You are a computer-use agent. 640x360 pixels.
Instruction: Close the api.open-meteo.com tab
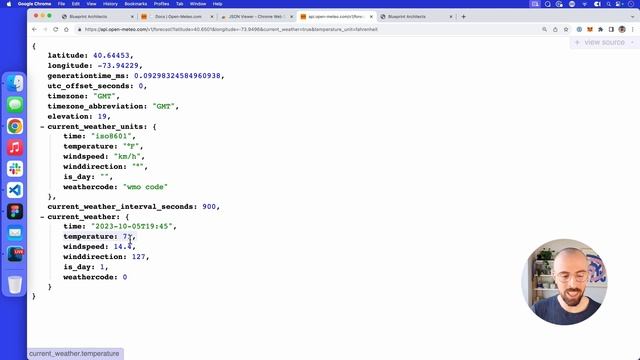coord(371,17)
